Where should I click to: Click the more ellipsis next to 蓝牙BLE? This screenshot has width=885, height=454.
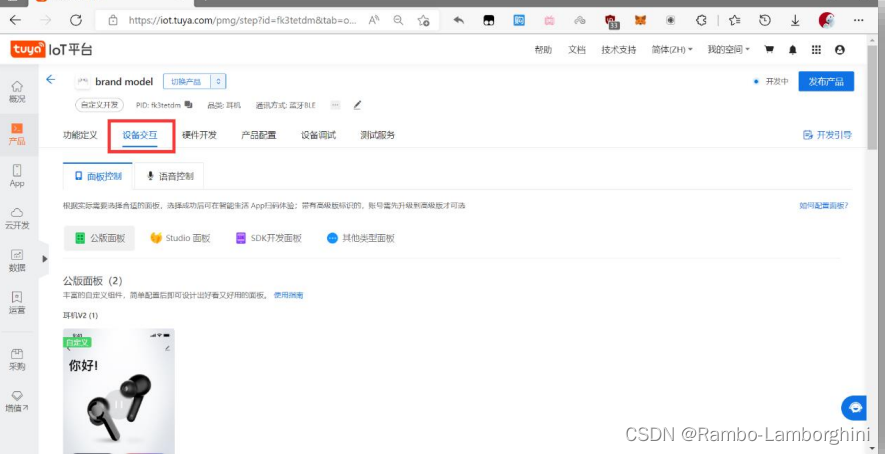pos(335,104)
